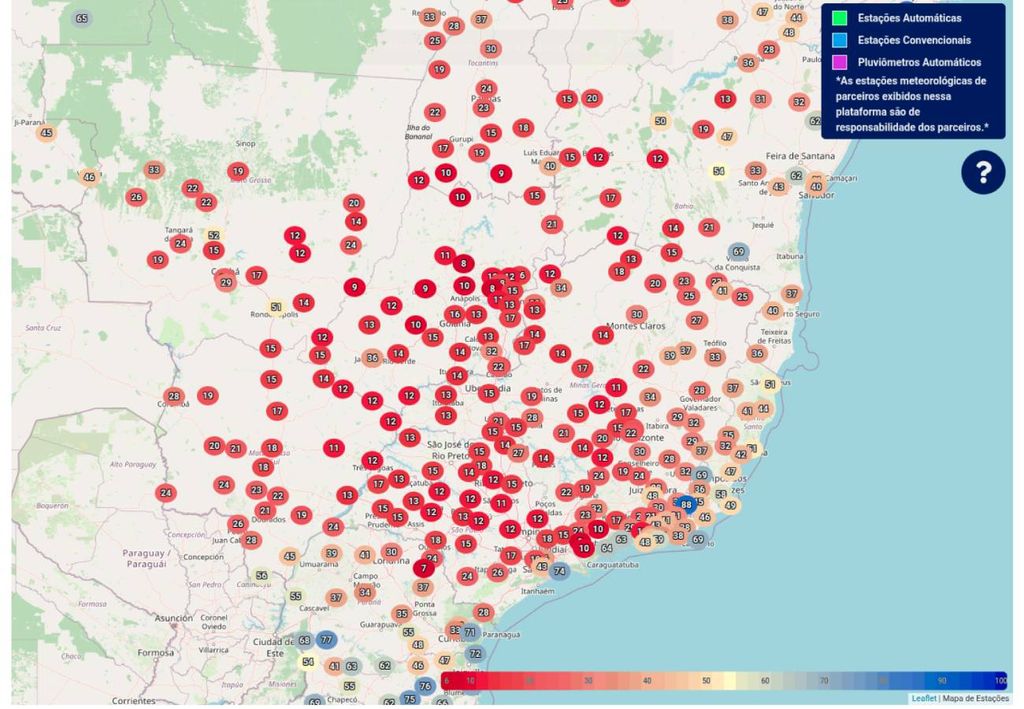Click station marker 45 near Ji-Paraná
Screen dimensions: 1024x709
click(x=45, y=133)
